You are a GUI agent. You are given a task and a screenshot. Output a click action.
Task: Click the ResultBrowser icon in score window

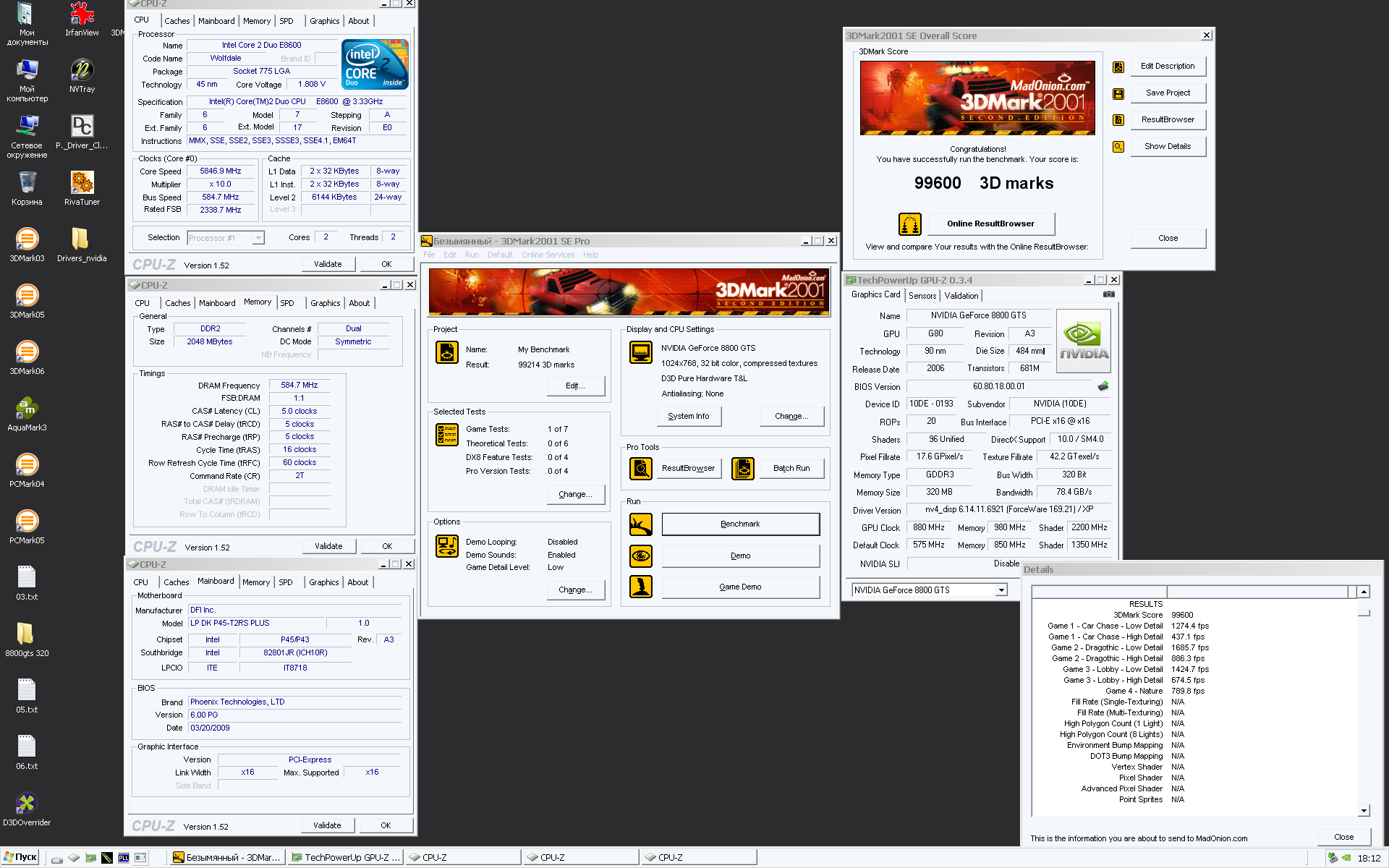(1118, 120)
